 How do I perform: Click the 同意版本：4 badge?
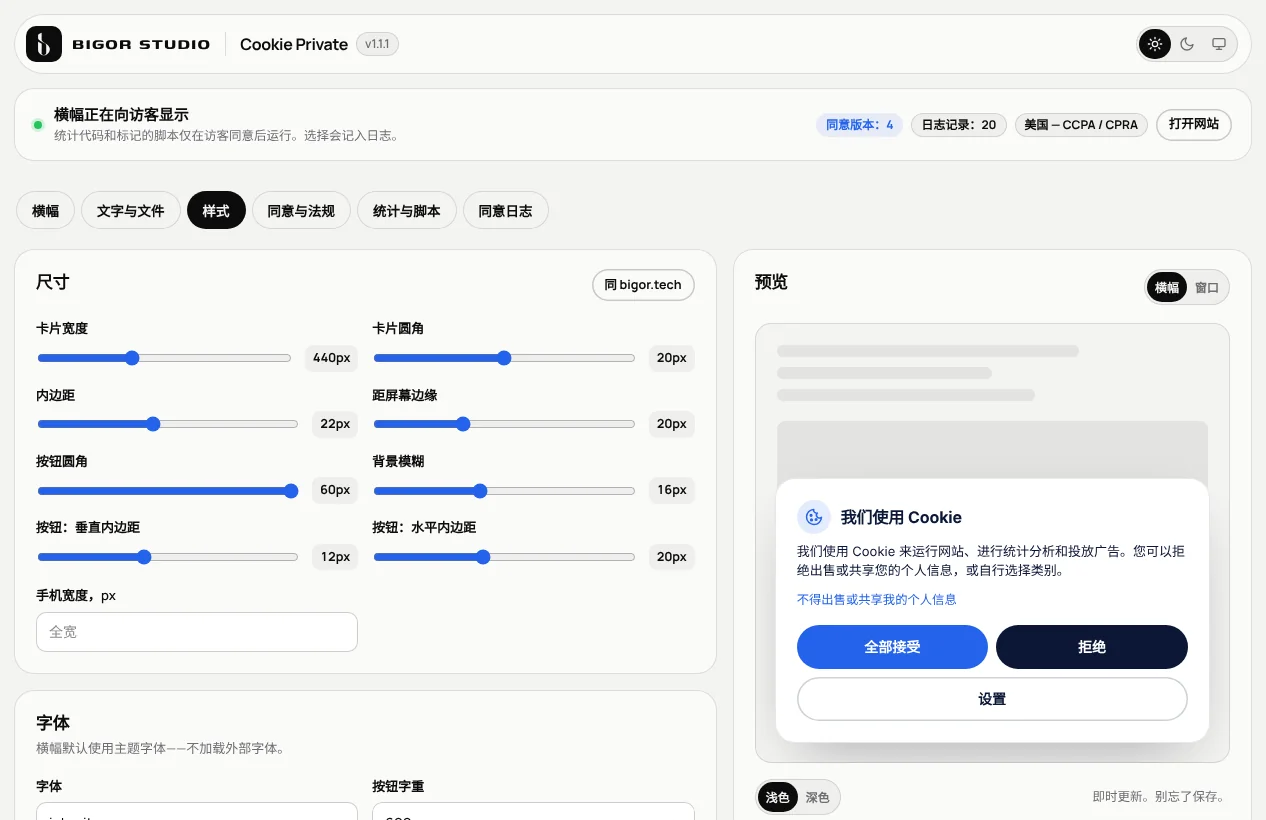(860, 125)
